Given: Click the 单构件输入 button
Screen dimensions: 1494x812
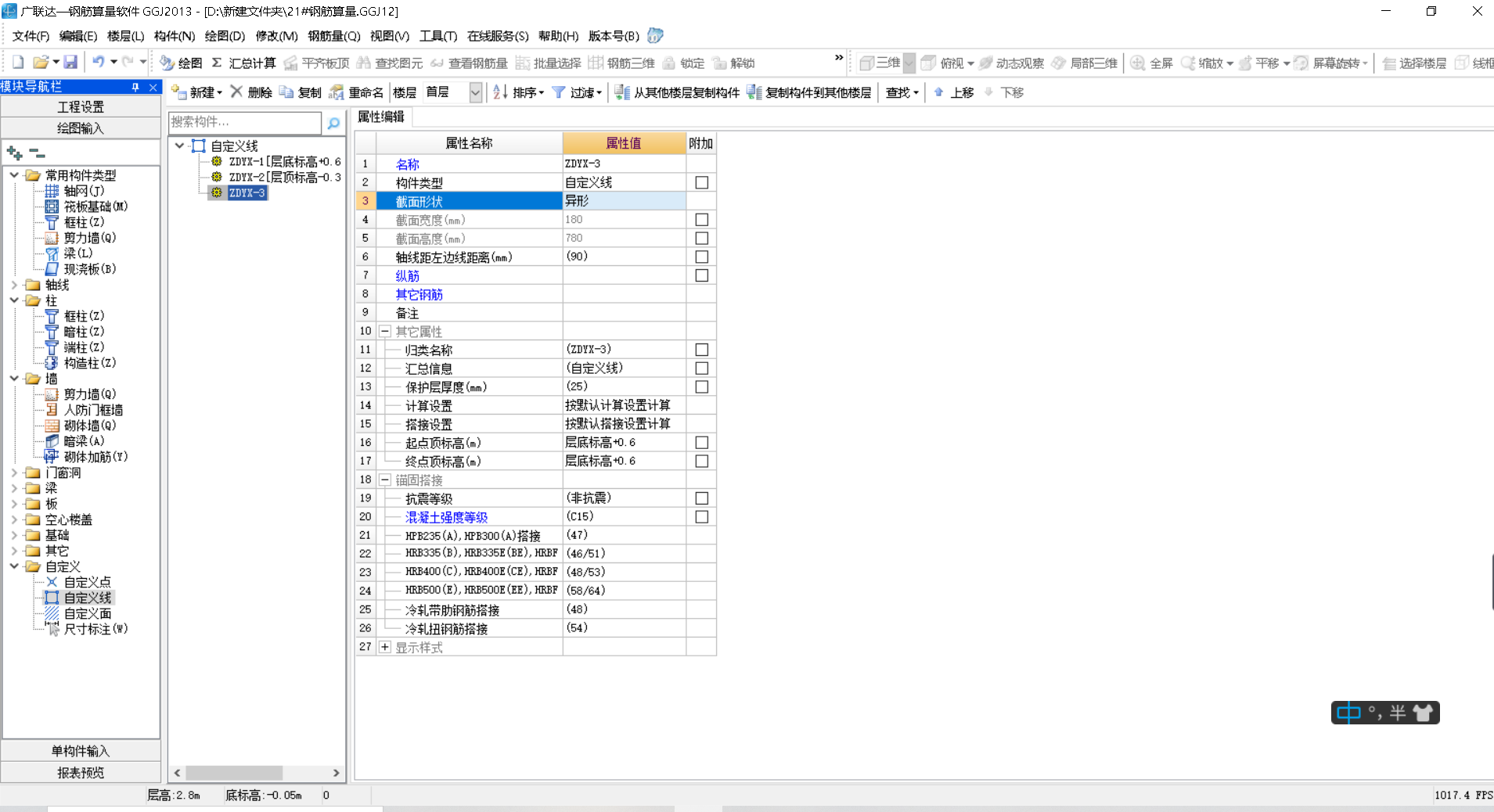Looking at the screenshot, I should point(81,751).
